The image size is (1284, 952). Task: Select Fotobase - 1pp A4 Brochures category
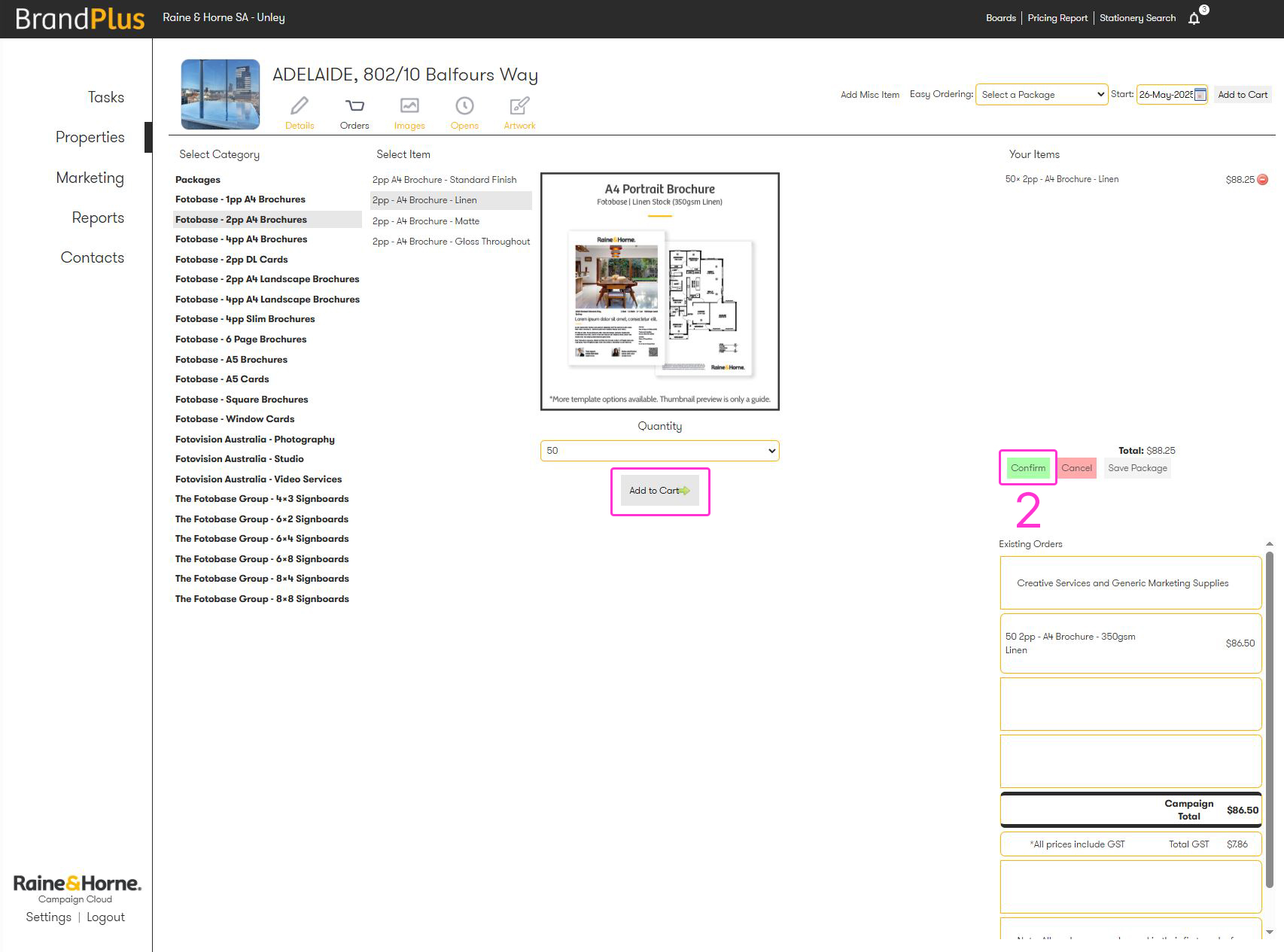(x=240, y=199)
